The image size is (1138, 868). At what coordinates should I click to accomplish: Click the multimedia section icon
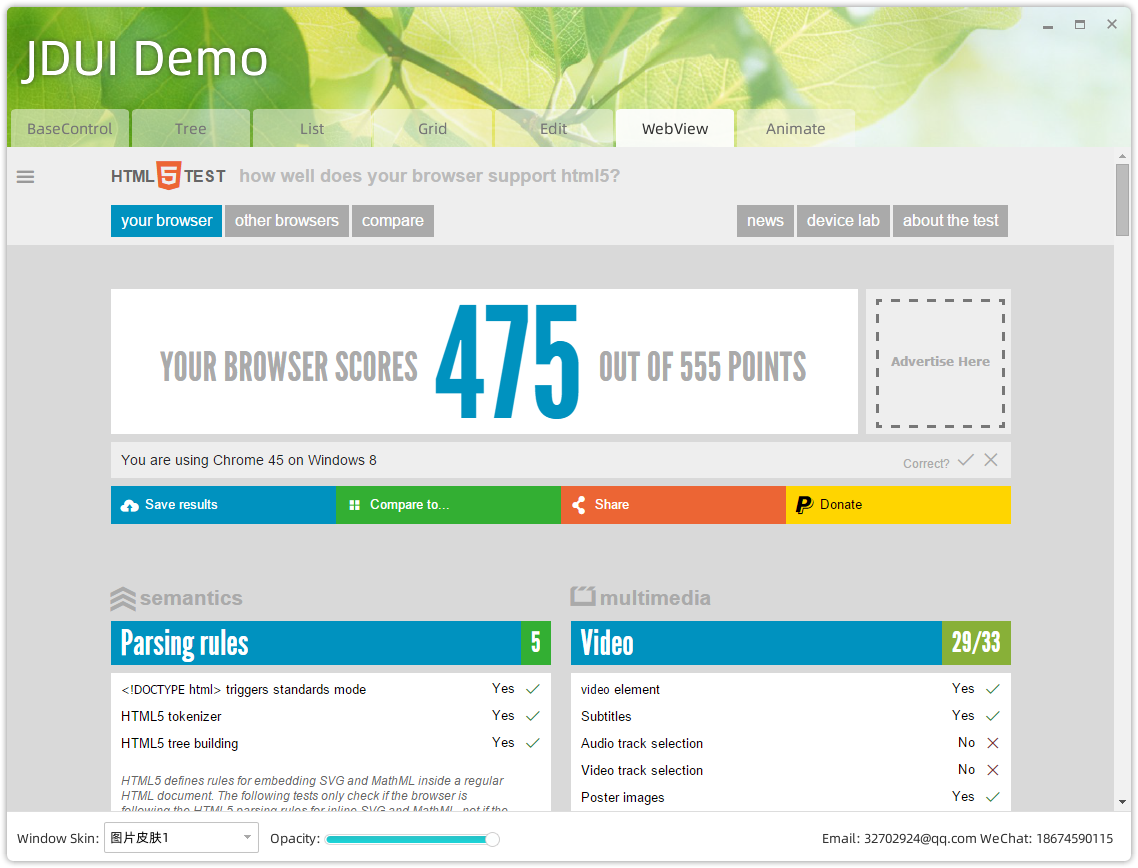point(583,597)
